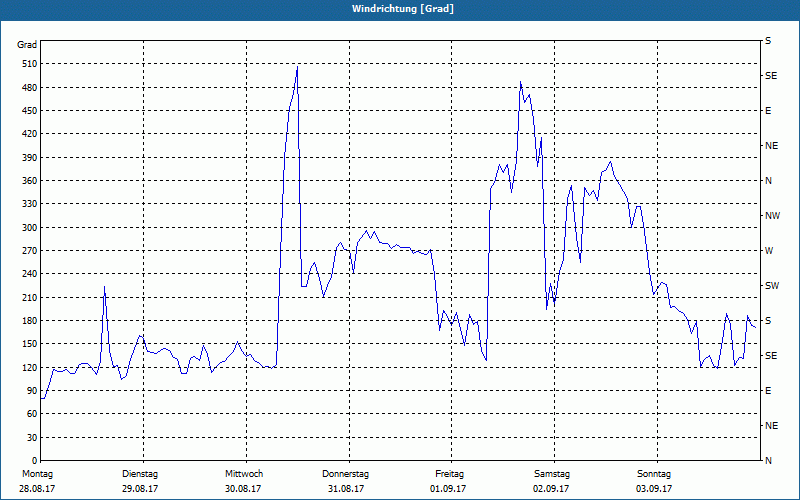Click the 330 value on the left axis
The width and height of the screenshot is (800, 500).
tap(30, 204)
